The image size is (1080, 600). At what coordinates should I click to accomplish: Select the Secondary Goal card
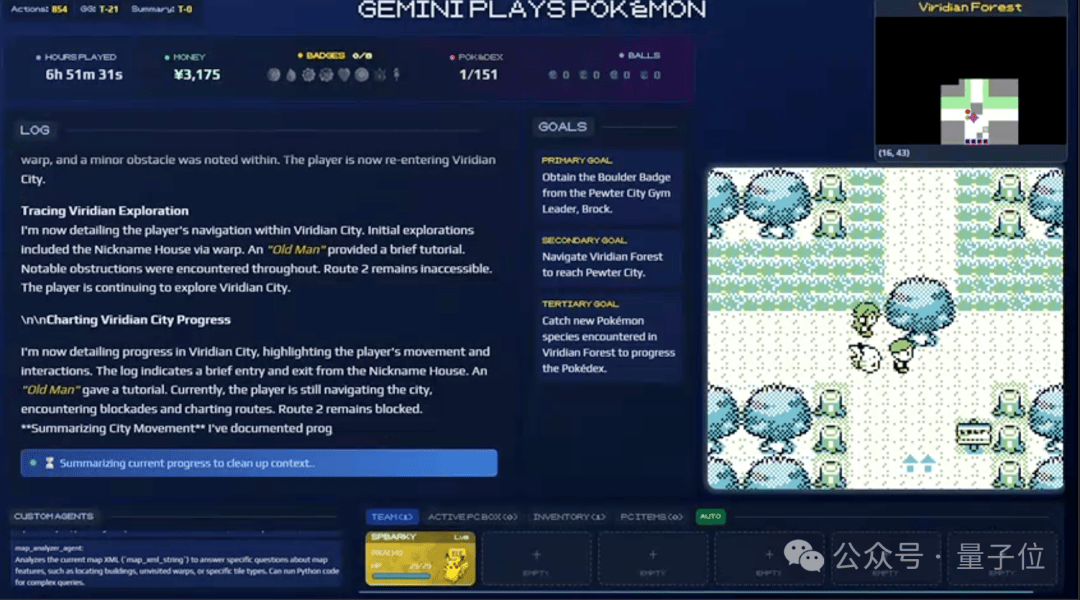point(608,257)
